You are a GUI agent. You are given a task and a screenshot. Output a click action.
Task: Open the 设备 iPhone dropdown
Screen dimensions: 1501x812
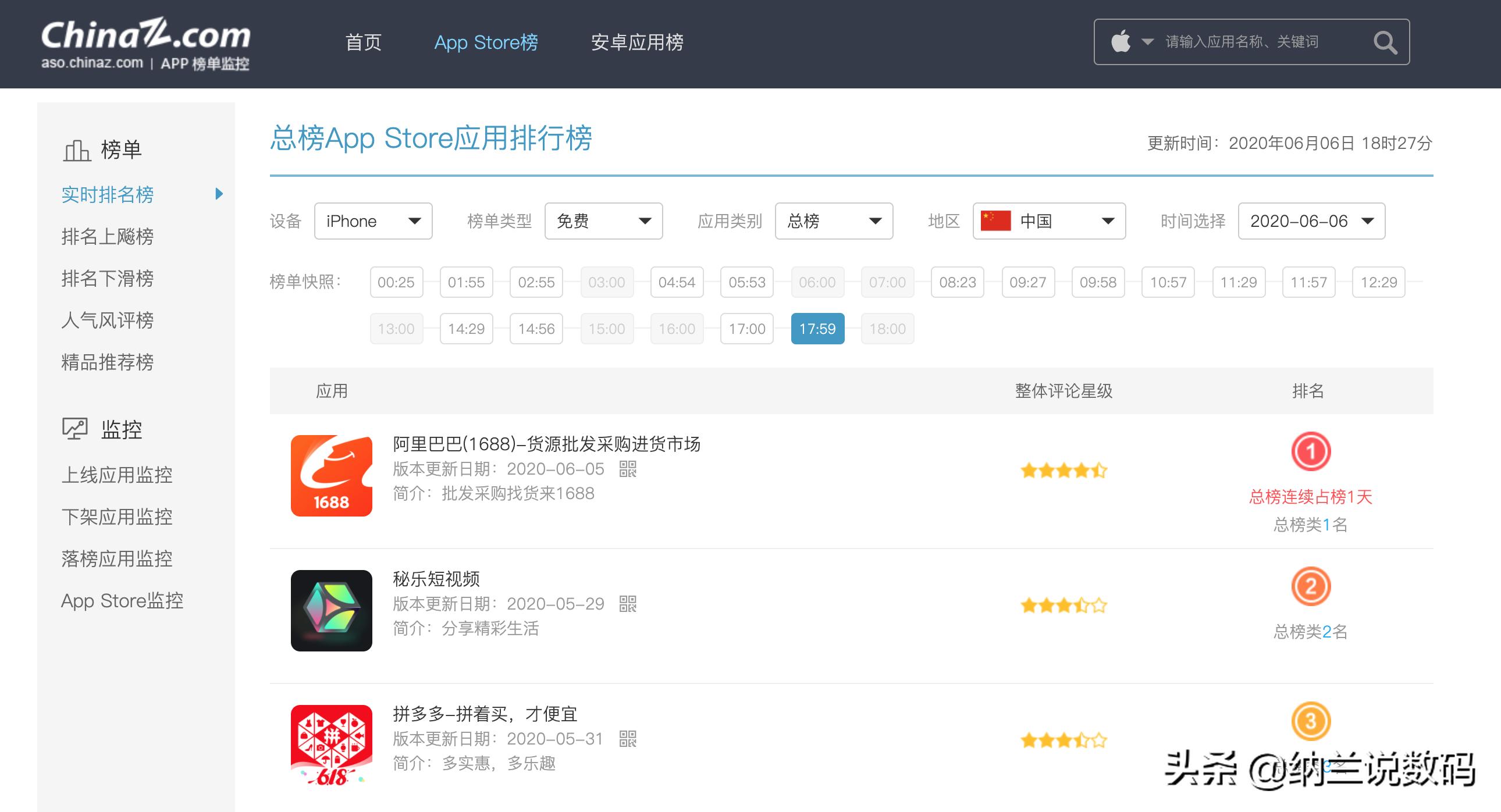(x=373, y=221)
